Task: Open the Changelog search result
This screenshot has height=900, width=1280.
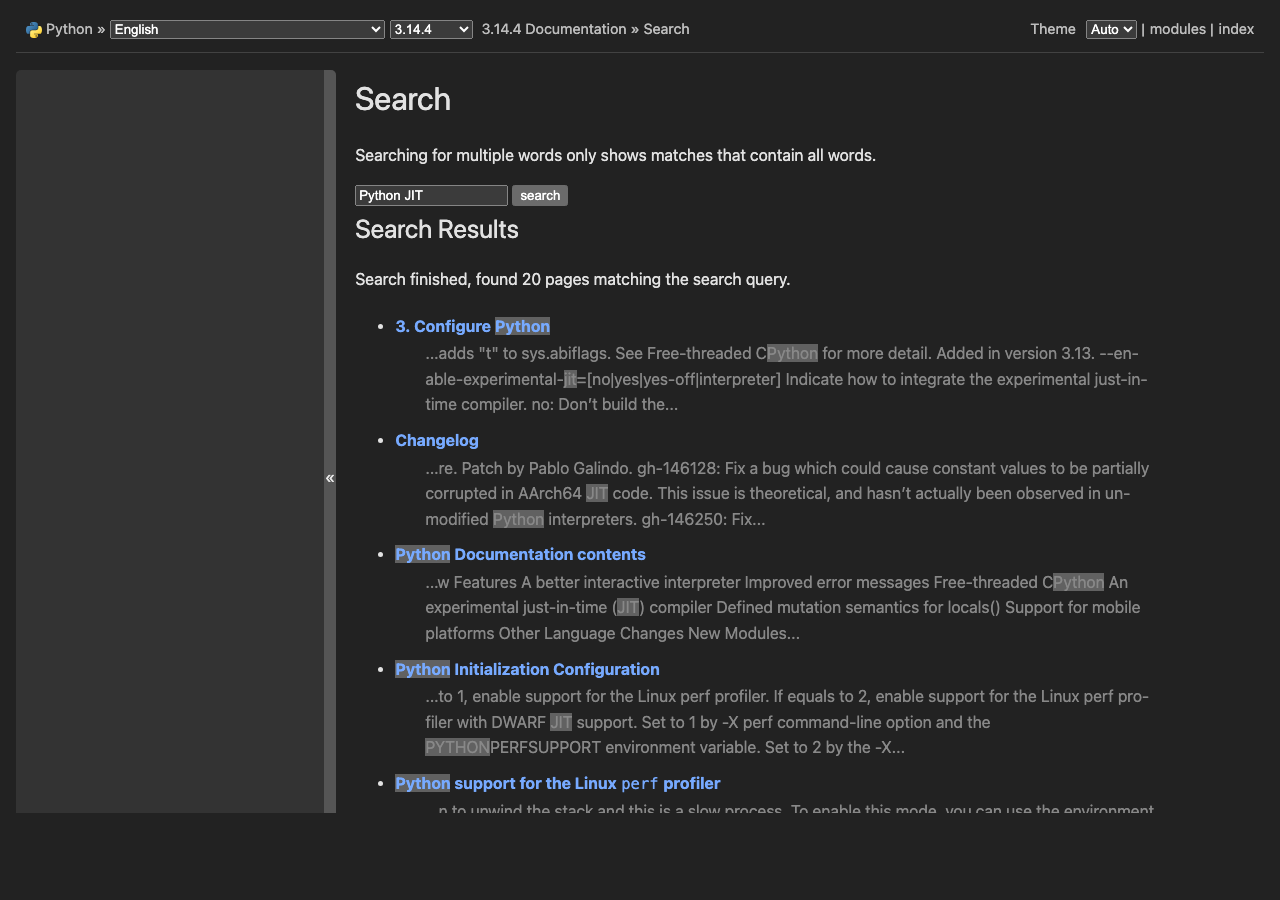Action: [437, 440]
